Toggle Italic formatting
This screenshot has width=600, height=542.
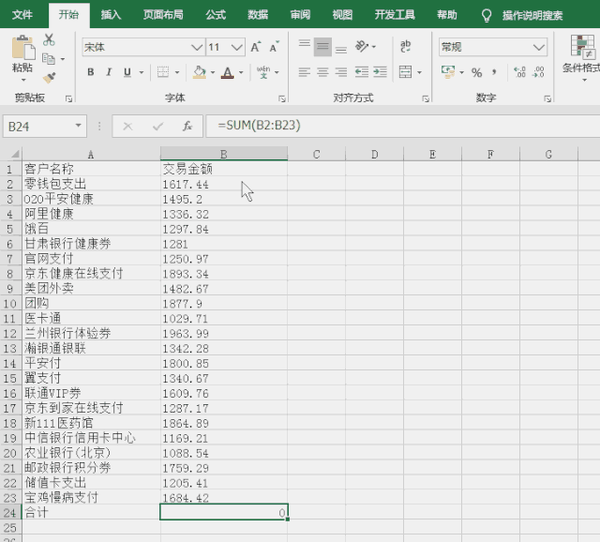(109, 72)
